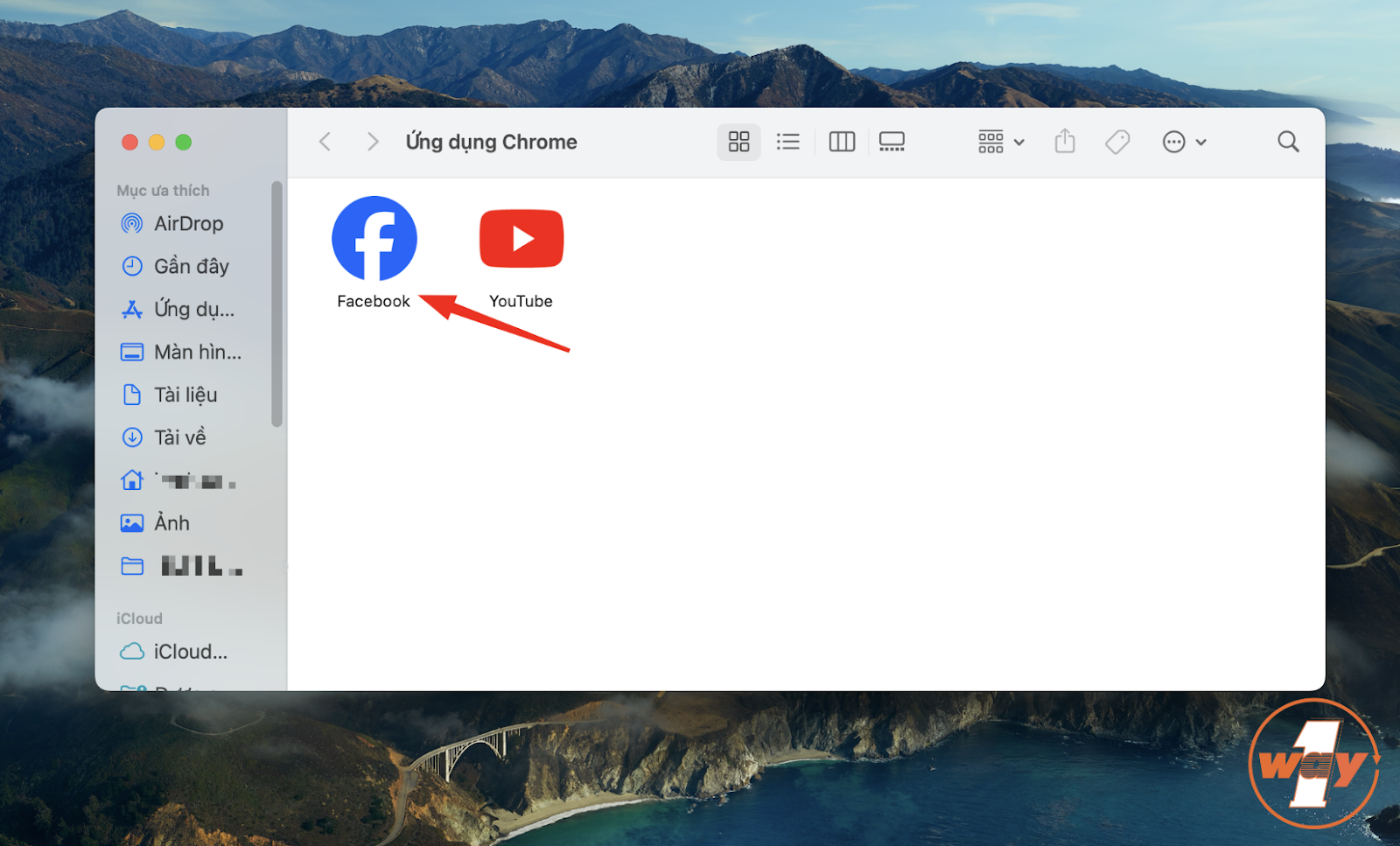The width and height of the screenshot is (1400, 846).
Task: Open the Facebook app icon
Action: pyautogui.click(x=374, y=239)
